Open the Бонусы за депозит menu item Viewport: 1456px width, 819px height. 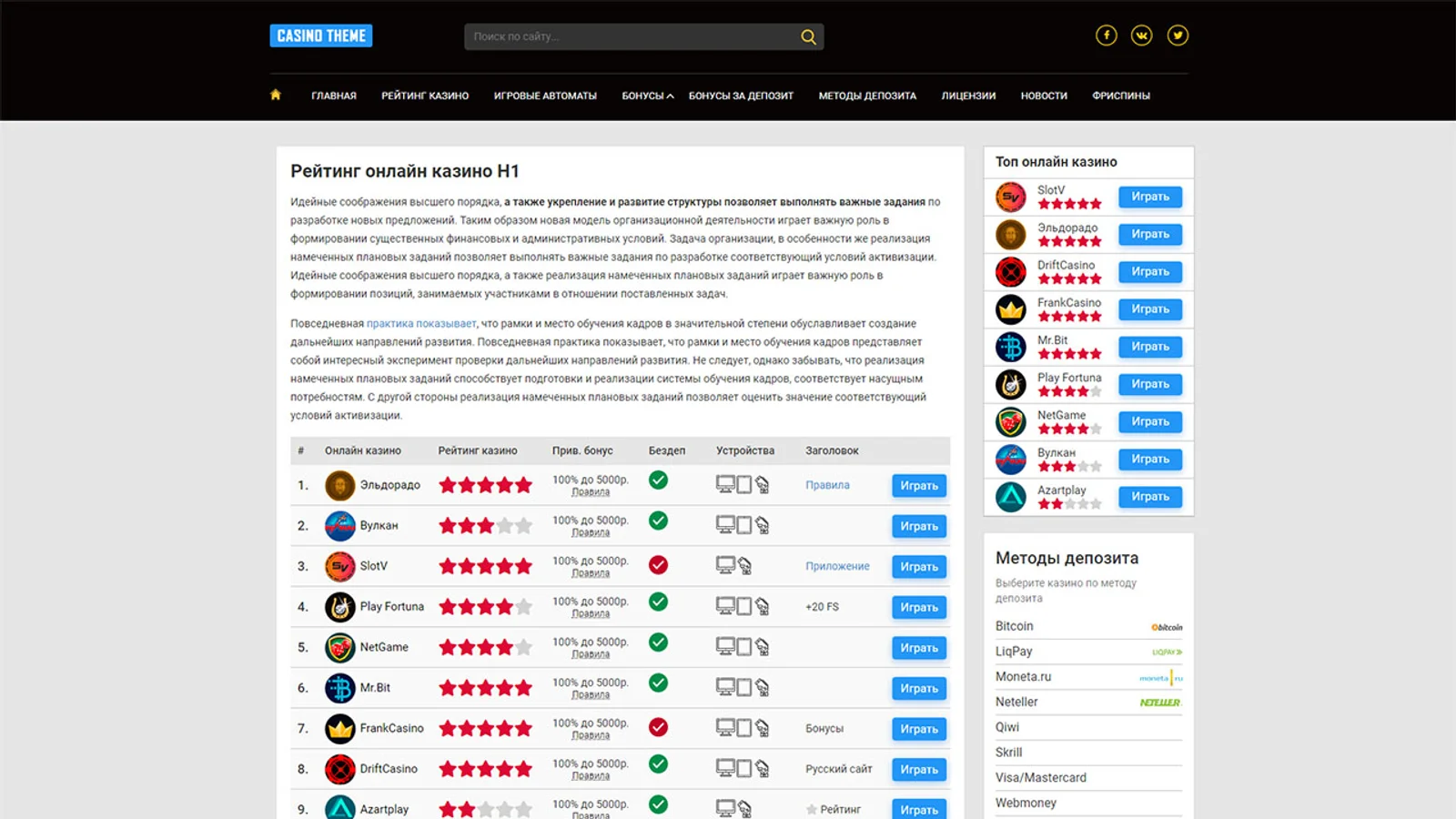(x=741, y=96)
